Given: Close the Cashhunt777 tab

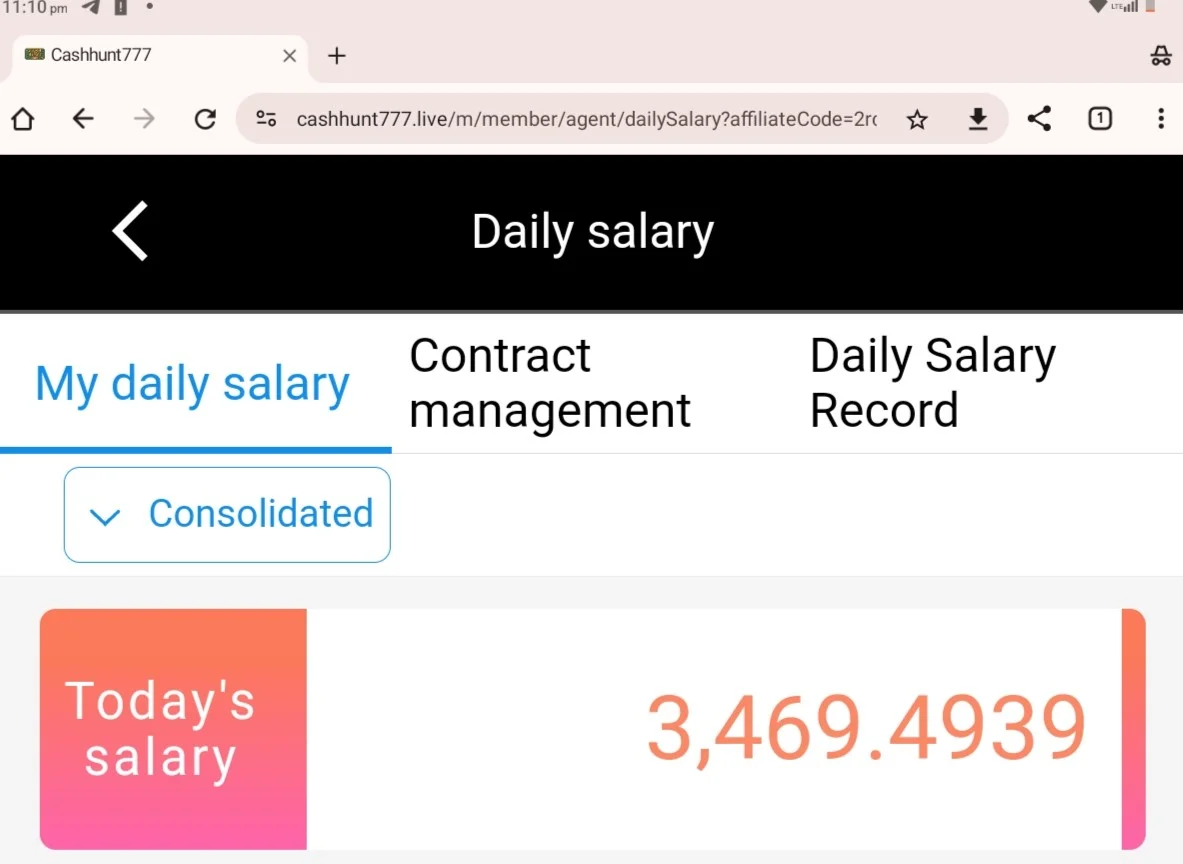Looking at the screenshot, I should point(289,56).
